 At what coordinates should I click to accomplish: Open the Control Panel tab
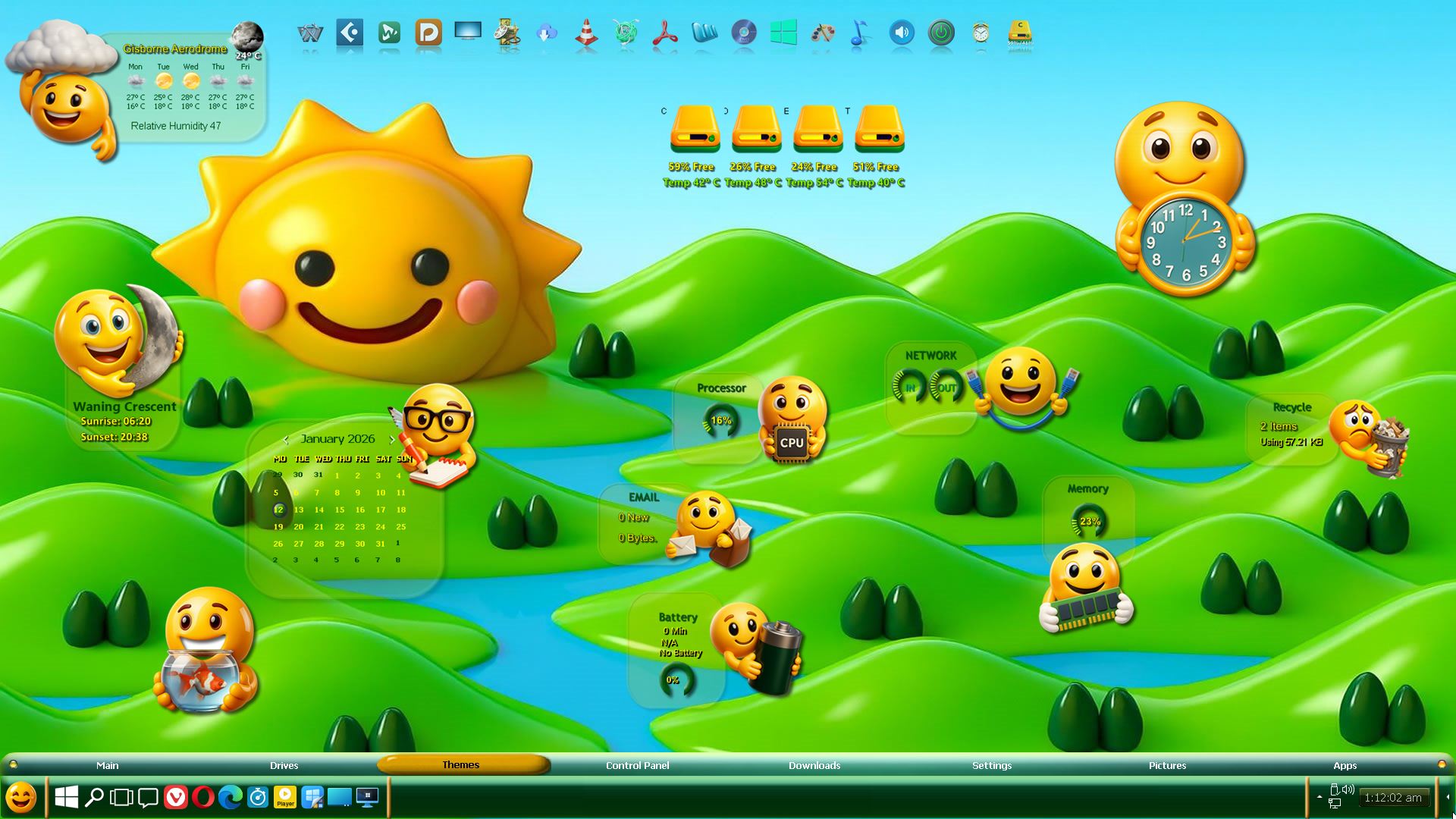tap(637, 765)
